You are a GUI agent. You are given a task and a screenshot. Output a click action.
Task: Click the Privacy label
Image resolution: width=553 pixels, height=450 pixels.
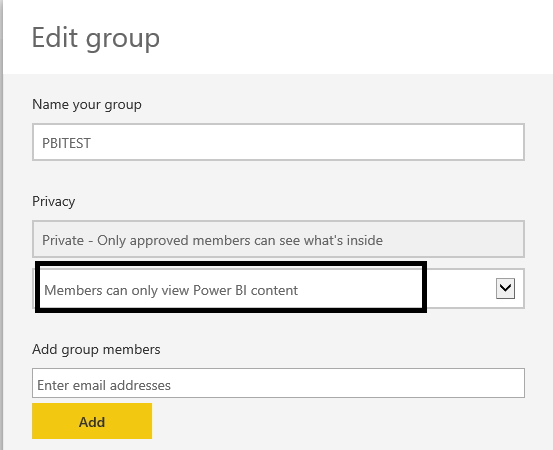(54, 202)
